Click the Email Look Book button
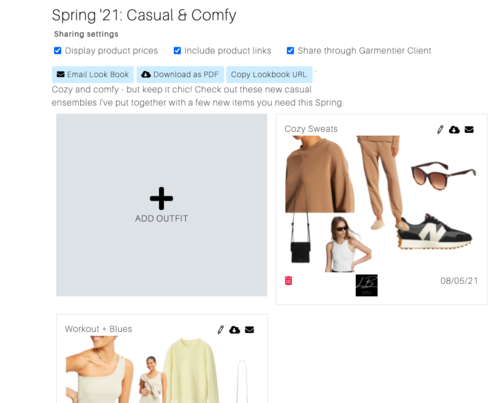500x403 pixels. (x=93, y=74)
